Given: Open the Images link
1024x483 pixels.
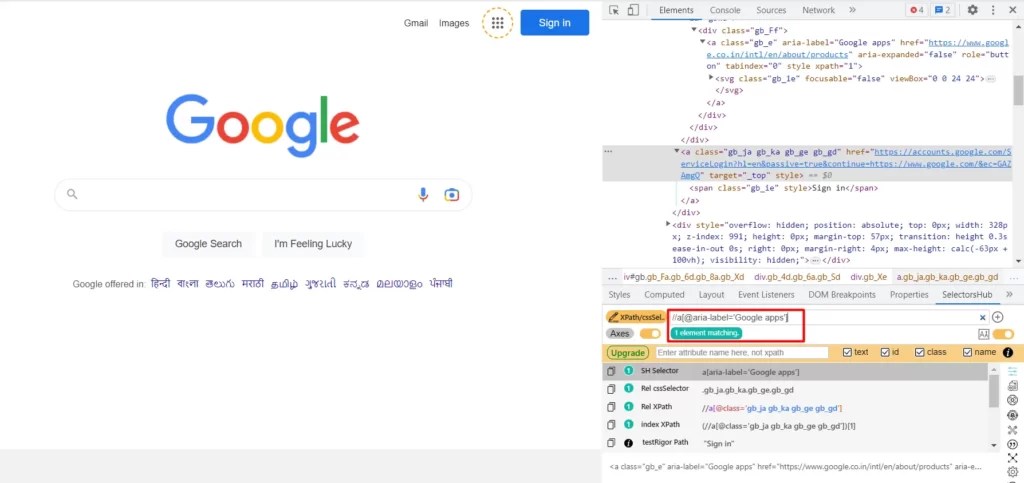Looking at the screenshot, I should pos(454,23).
